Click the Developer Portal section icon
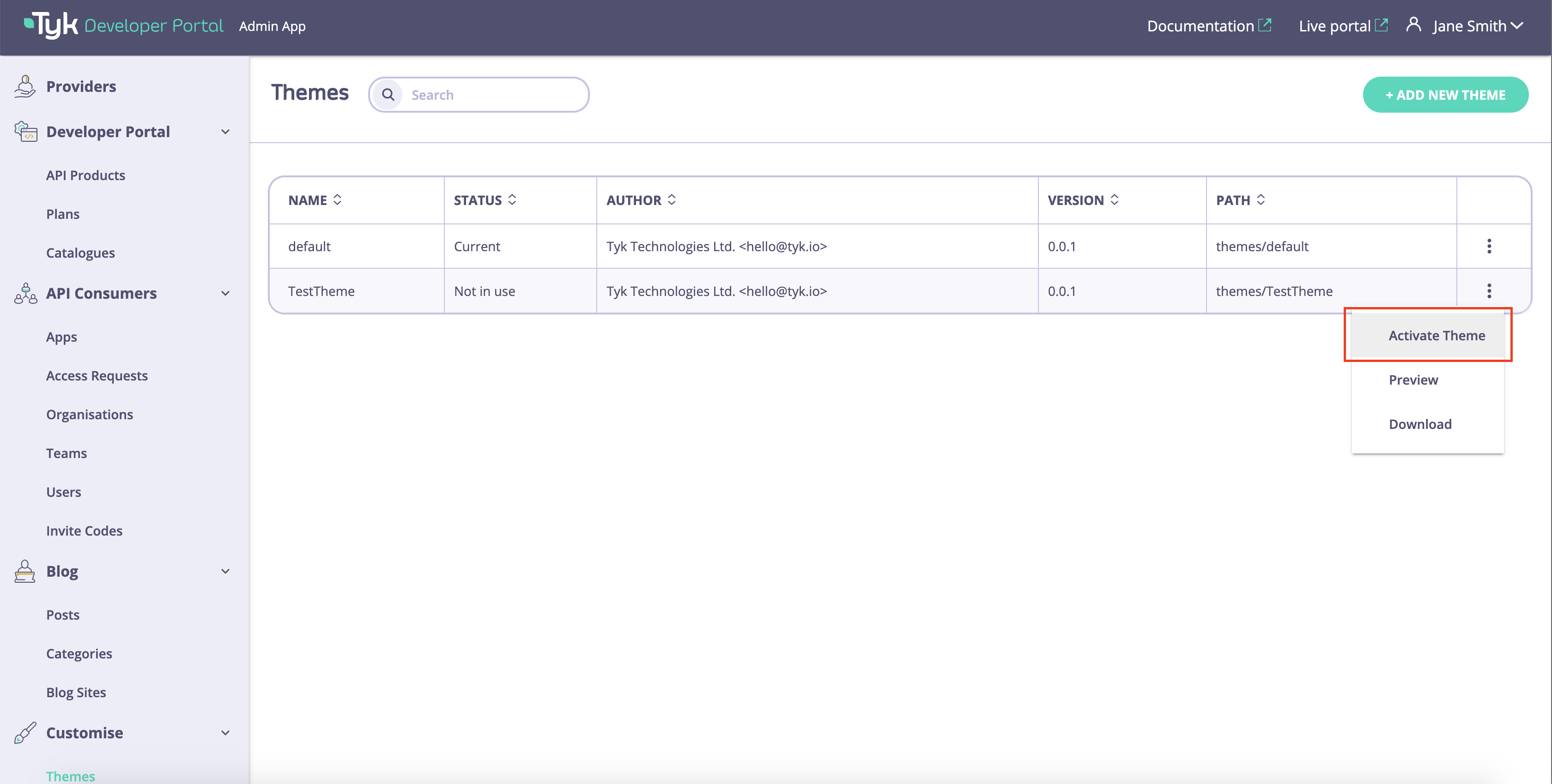This screenshot has width=1552, height=784. click(x=25, y=131)
